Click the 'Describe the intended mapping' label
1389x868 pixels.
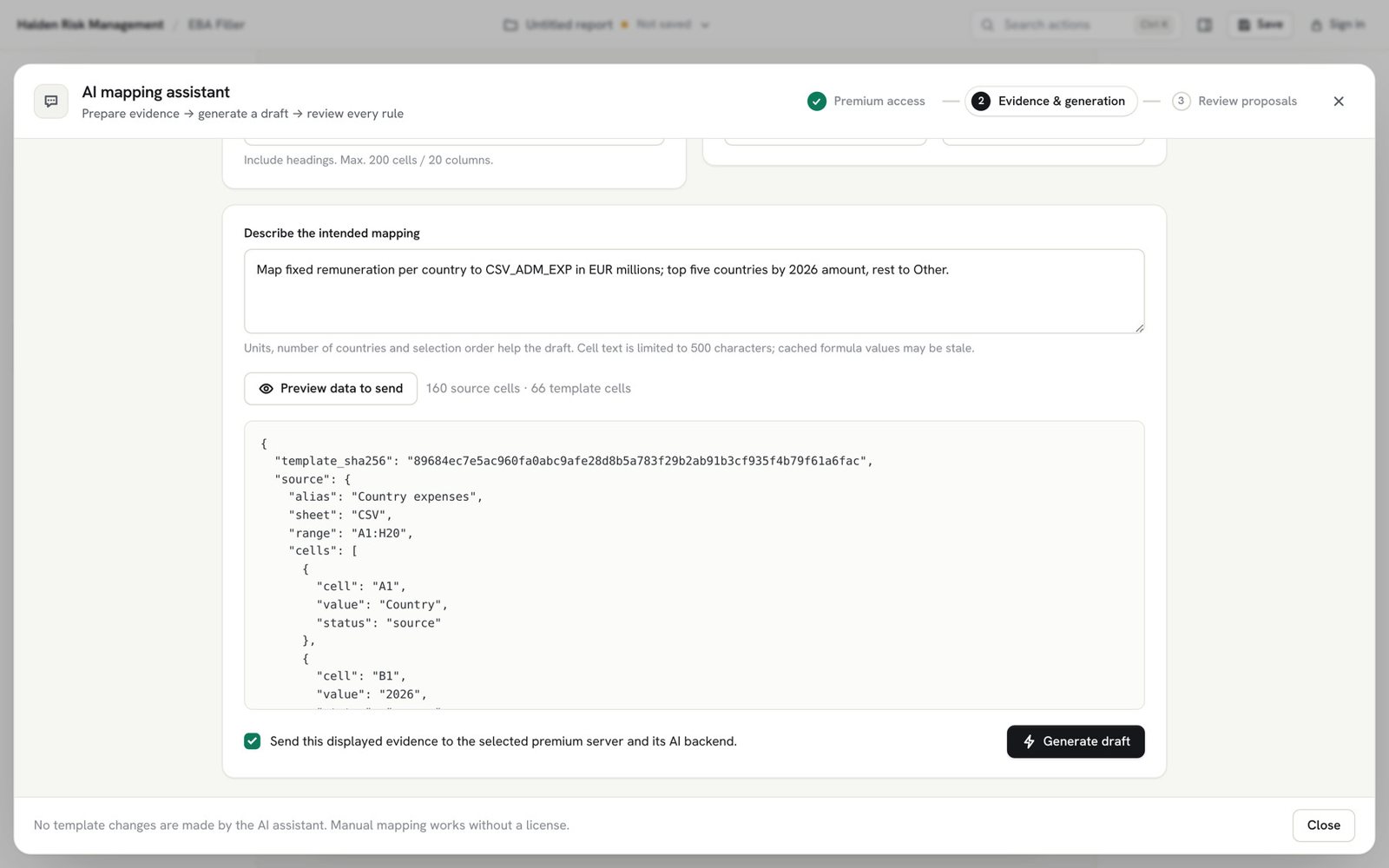pos(332,233)
